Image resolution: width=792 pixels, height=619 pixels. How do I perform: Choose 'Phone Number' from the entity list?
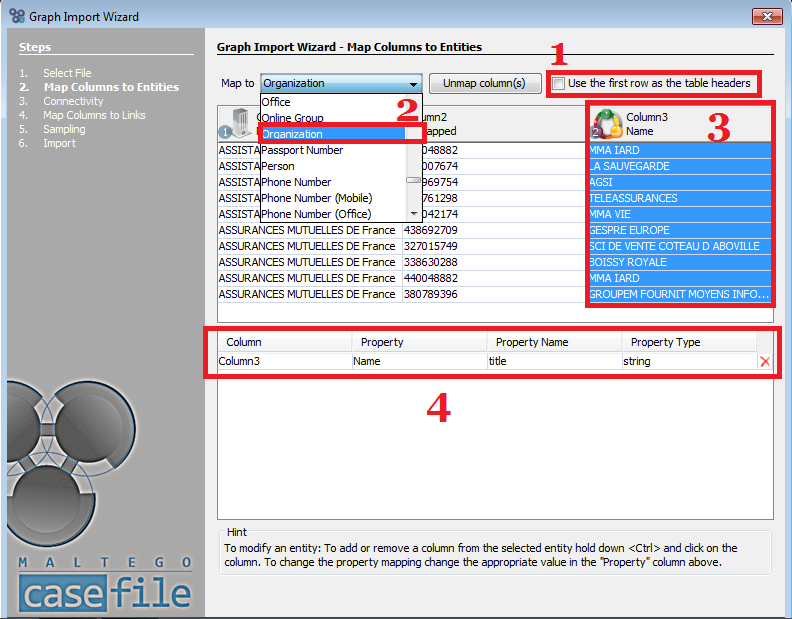(333, 182)
